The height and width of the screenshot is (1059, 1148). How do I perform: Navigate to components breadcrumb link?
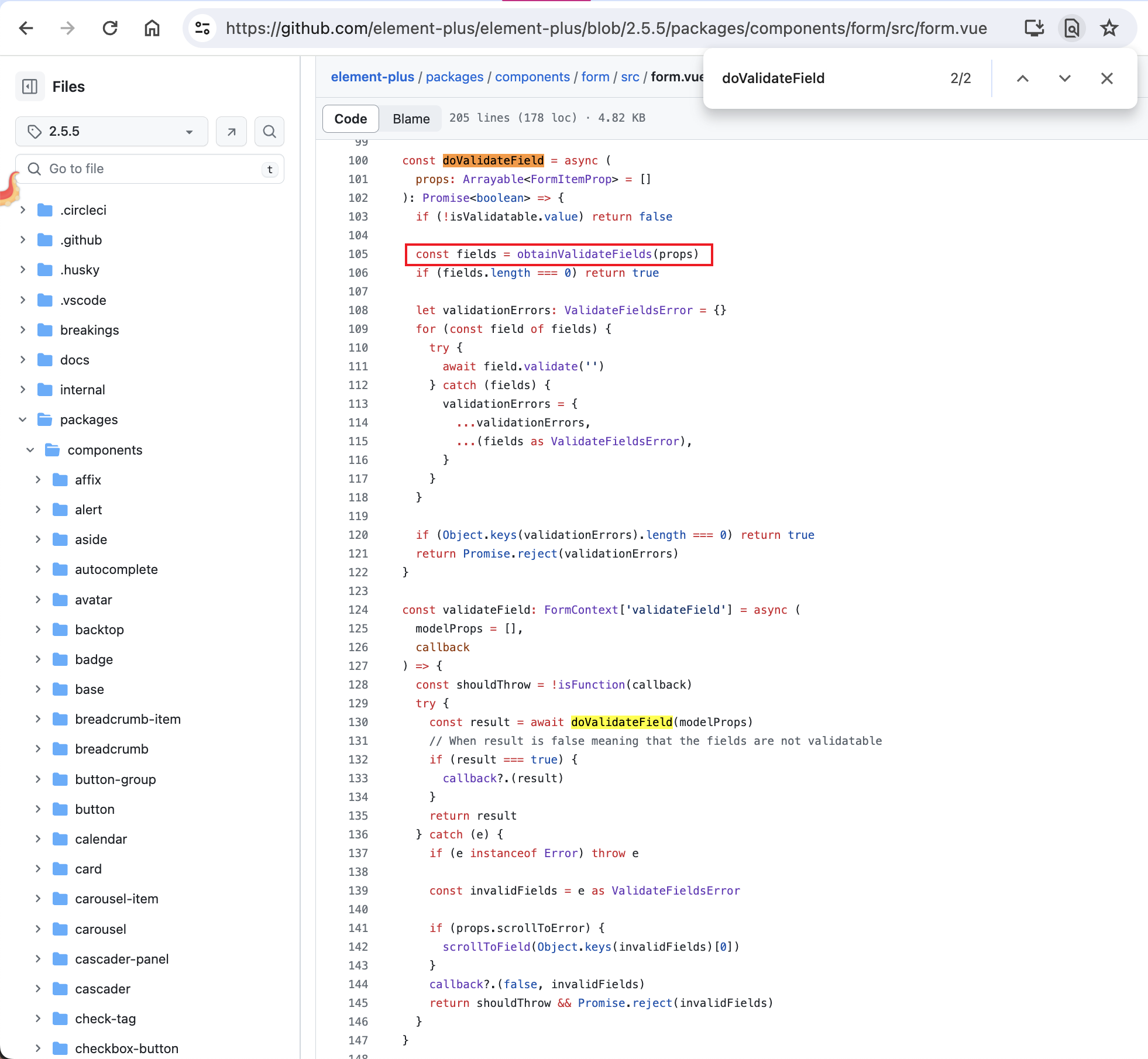532,77
